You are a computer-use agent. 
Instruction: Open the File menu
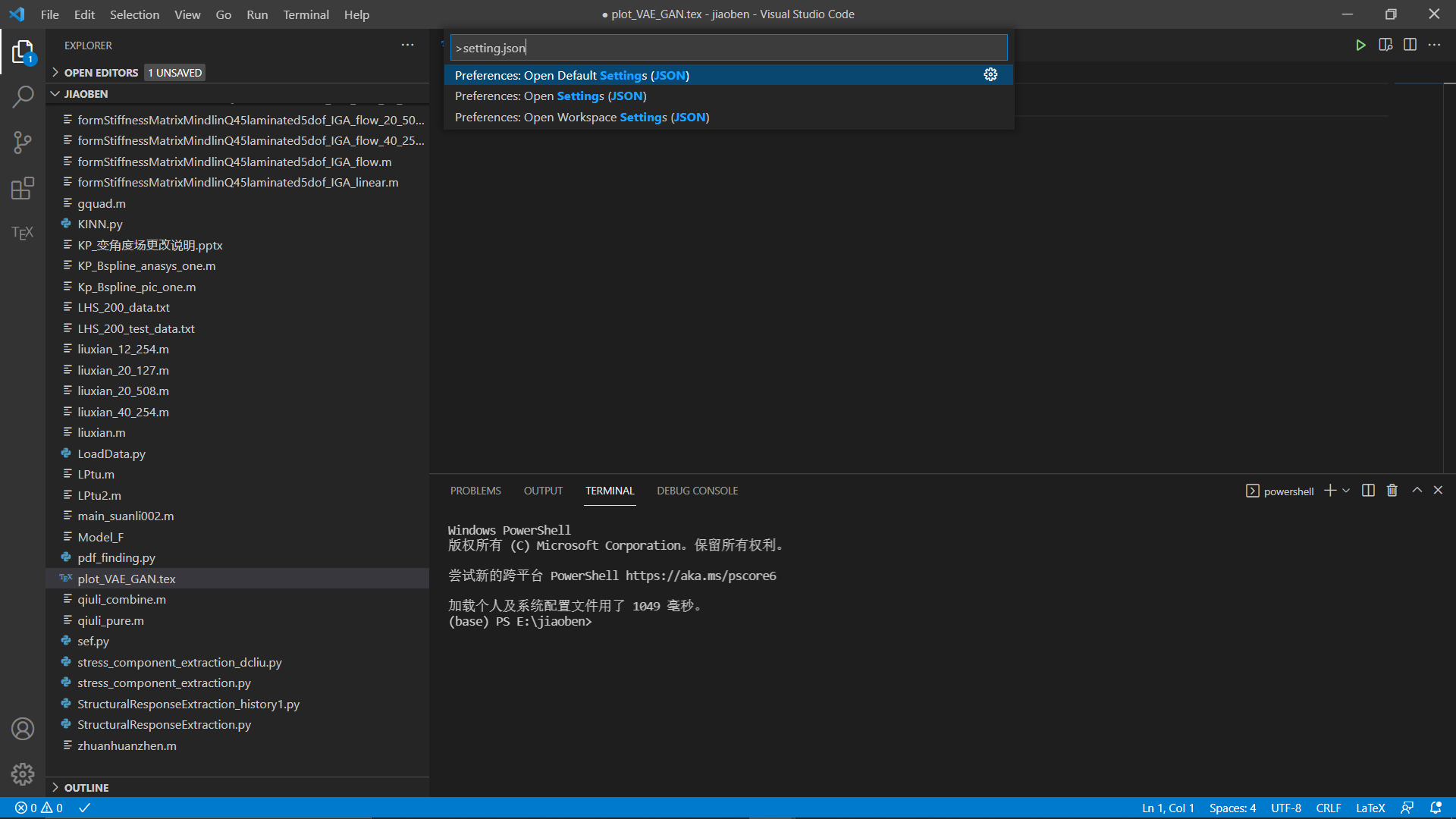pos(50,14)
